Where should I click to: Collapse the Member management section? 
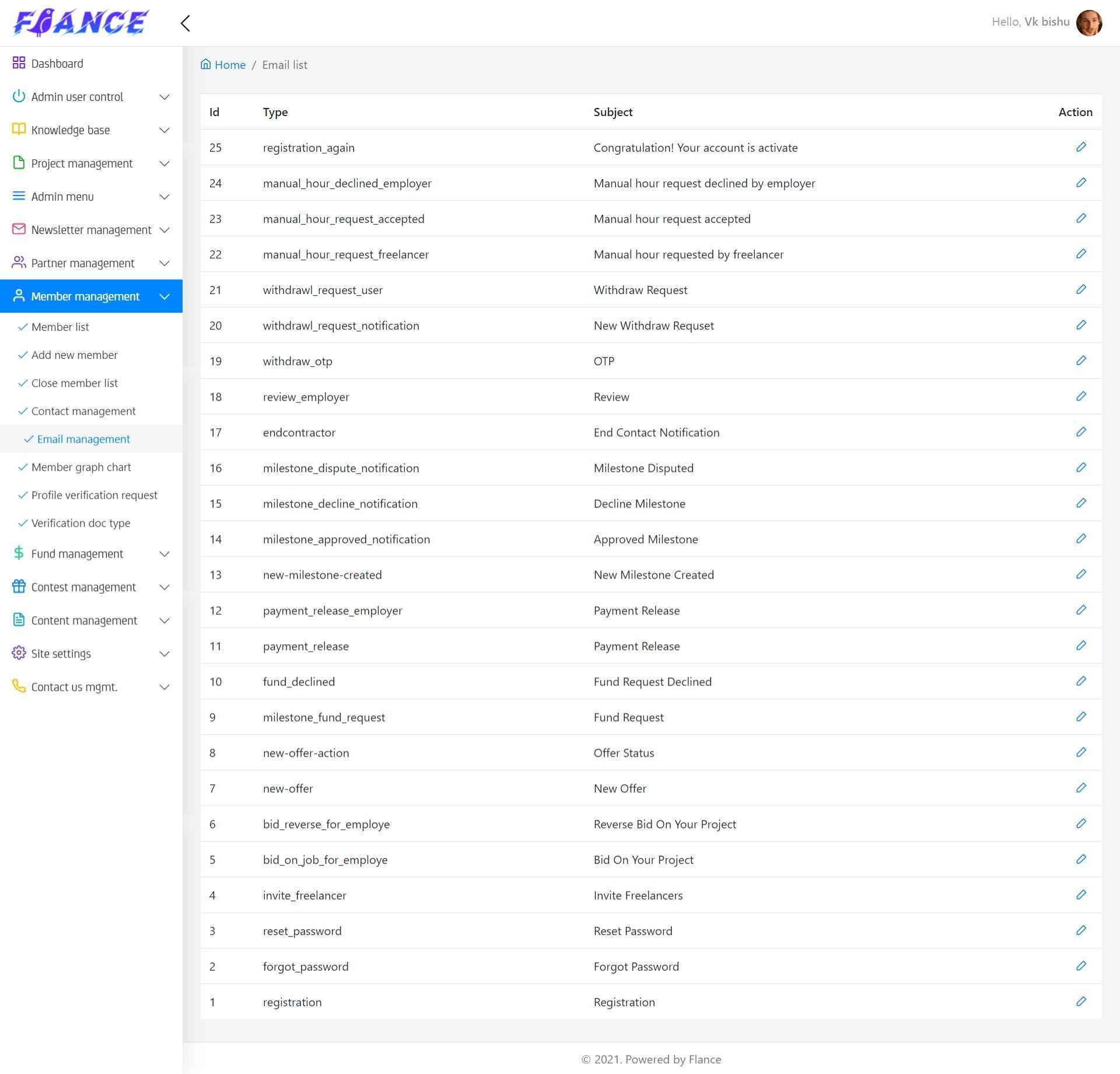(164, 296)
